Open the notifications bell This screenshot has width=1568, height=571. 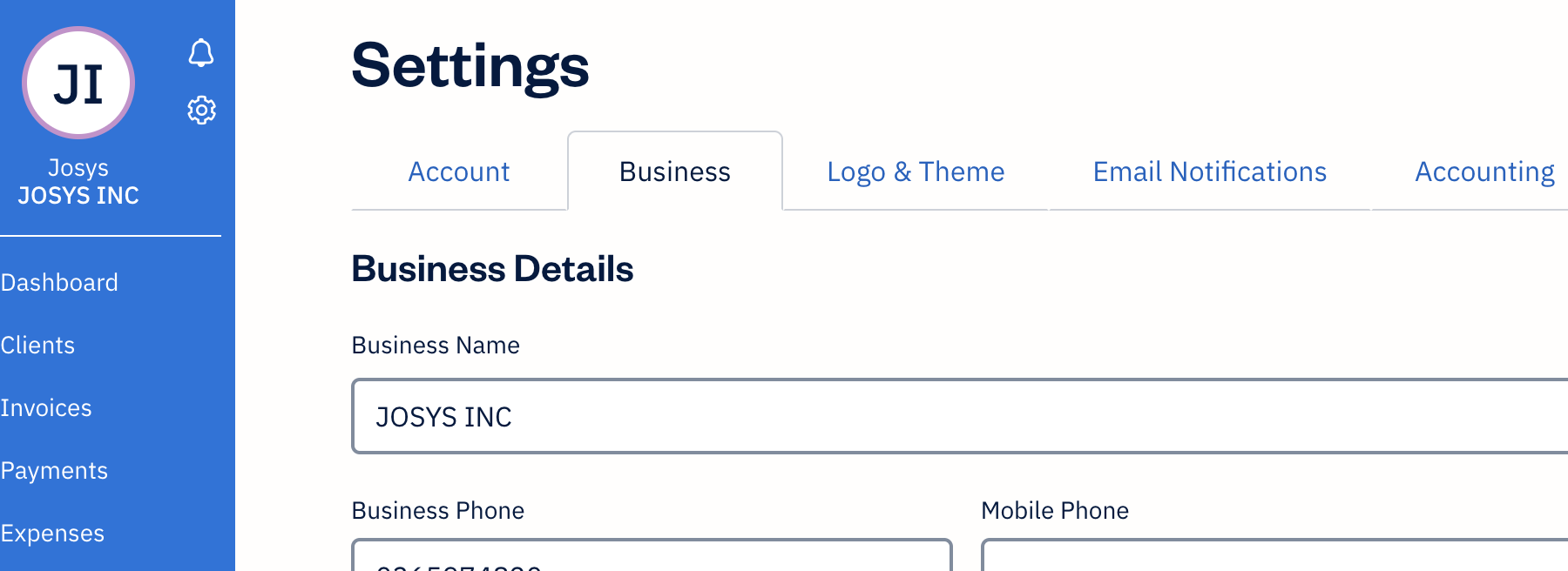pyautogui.click(x=201, y=53)
